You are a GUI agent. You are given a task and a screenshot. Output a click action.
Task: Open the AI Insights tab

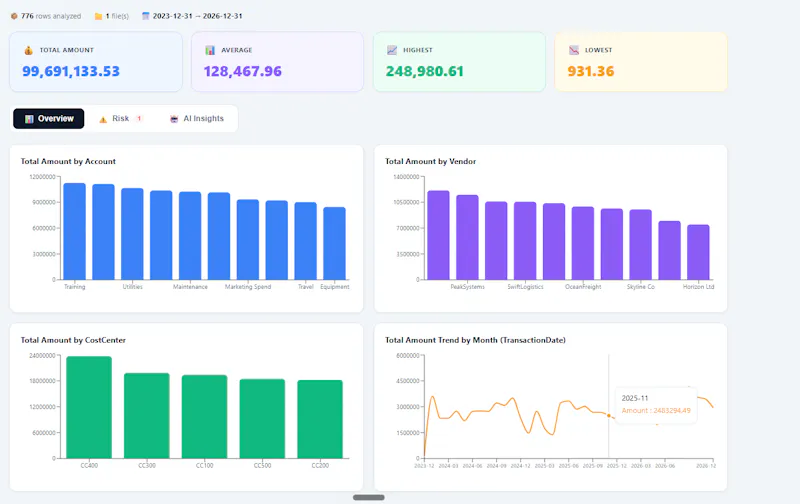point(196,119)
